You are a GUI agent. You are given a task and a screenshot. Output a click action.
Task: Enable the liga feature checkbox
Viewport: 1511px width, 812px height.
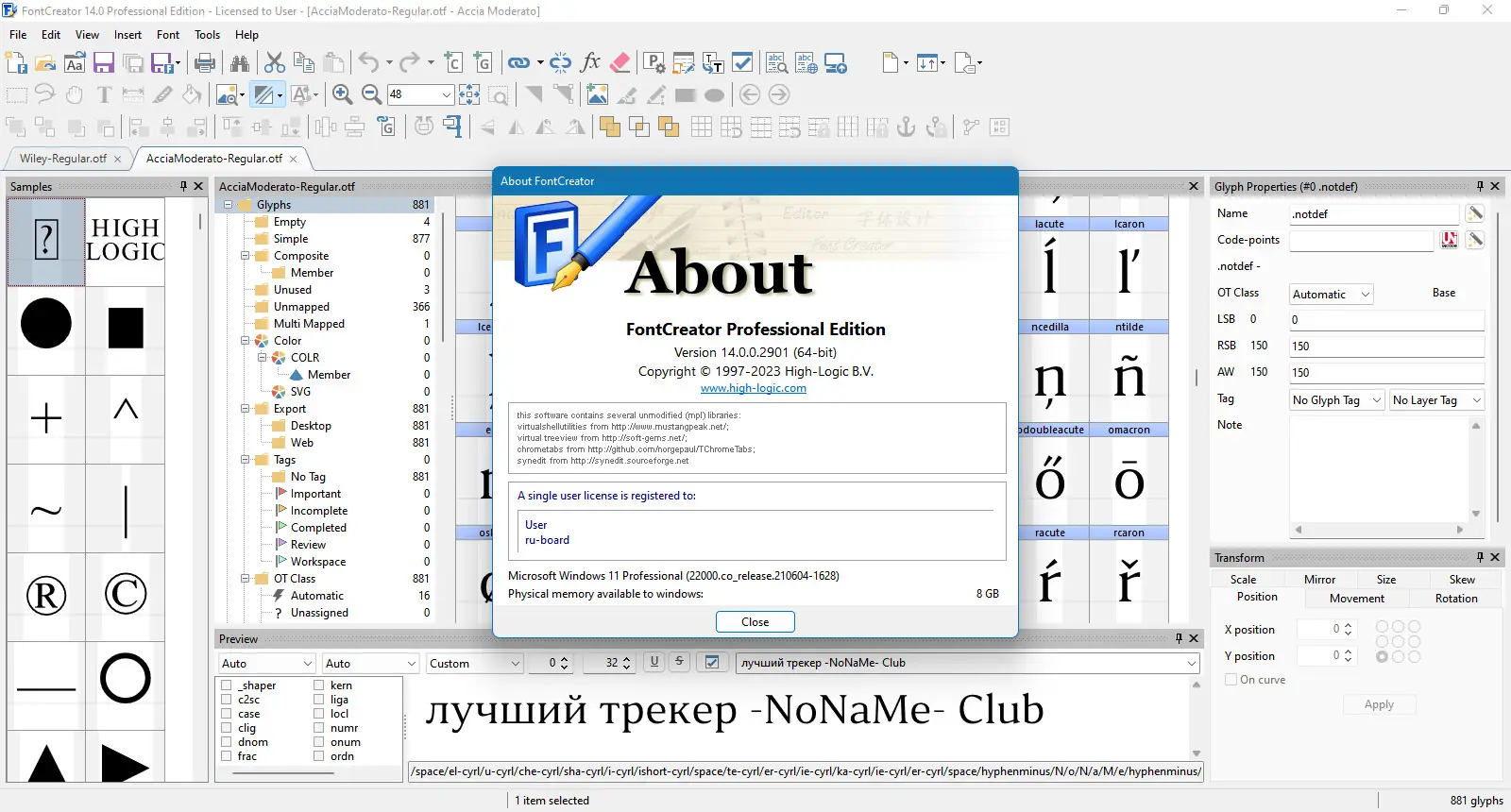(x=319, y=700)
